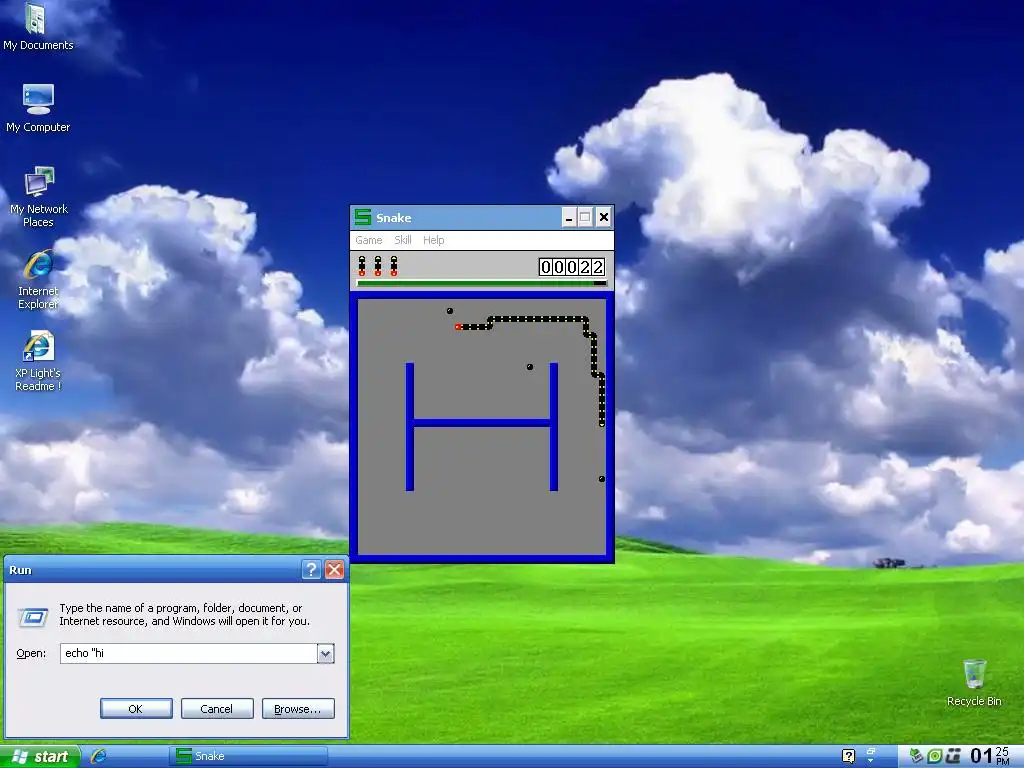The width and height of the screenshot is (1024, 768).
Task: Click the snake's red head
Action: [x=458, y=327]
